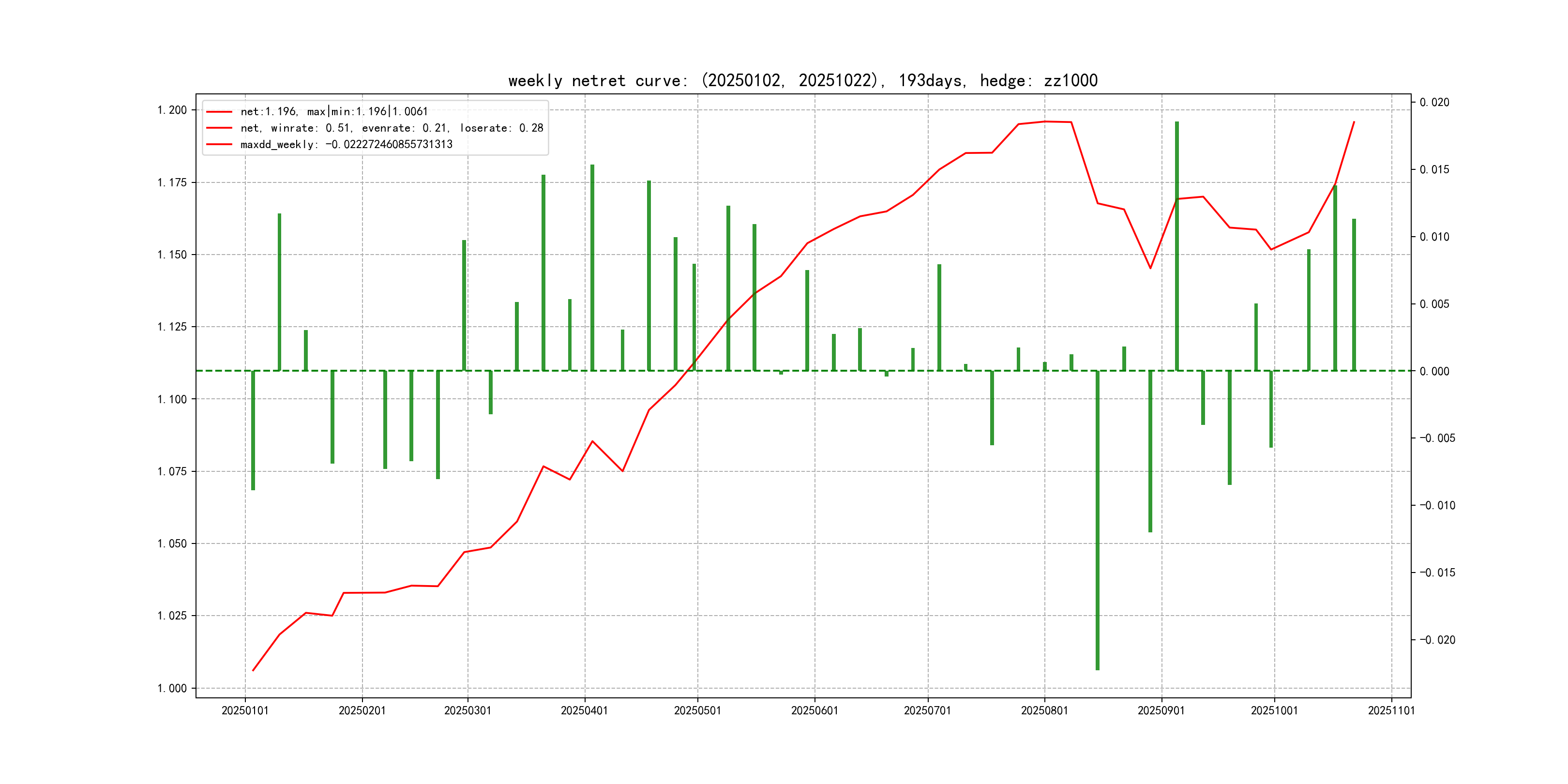Screen dimensions: 1568x784
Task: Click the lowest green bar after 20250801
Action: (x=1098, y=520)
